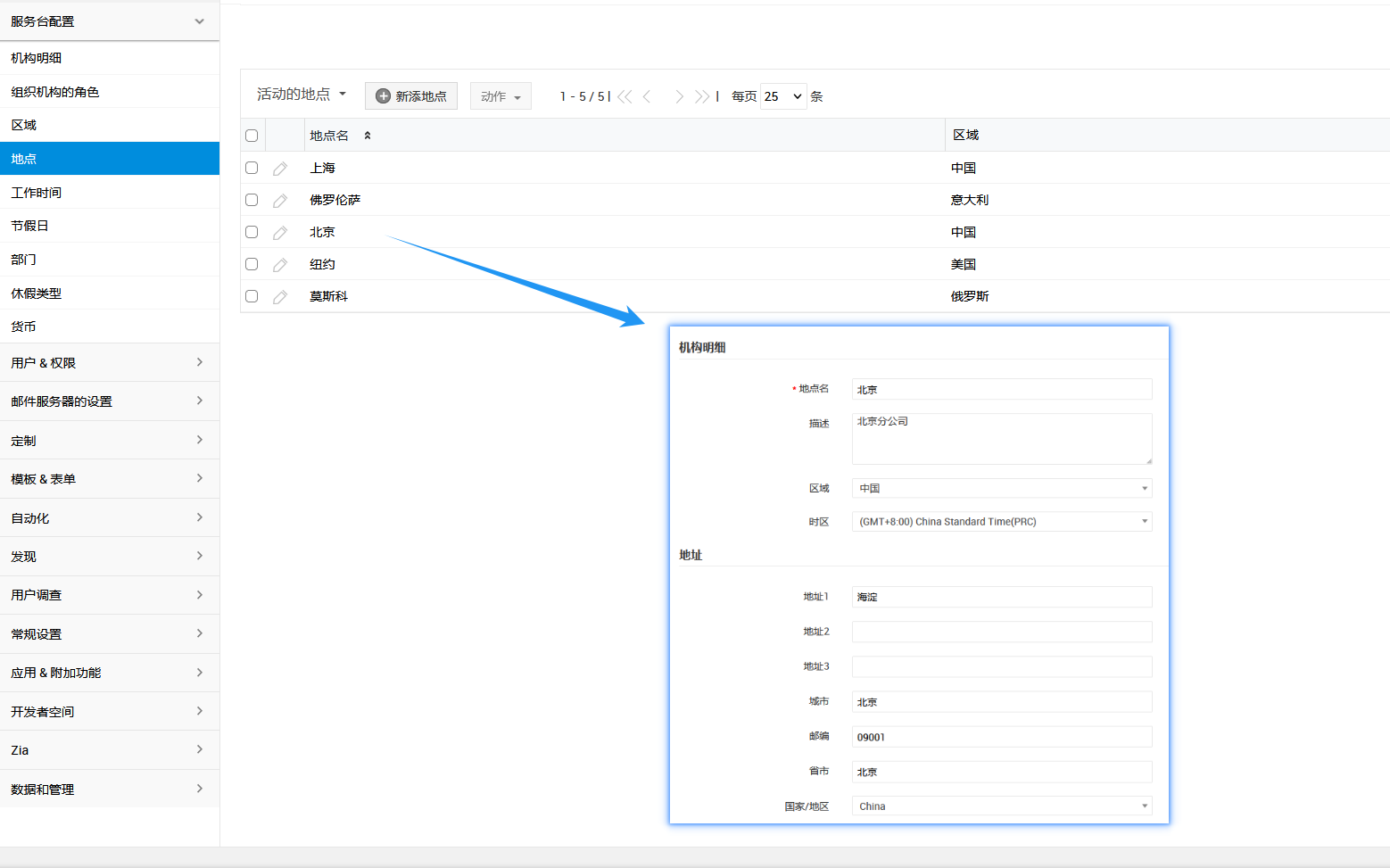Click the 地址1 input field
The width and height of the screenshot is (1390, 868).
click(x=1001, y=596)
